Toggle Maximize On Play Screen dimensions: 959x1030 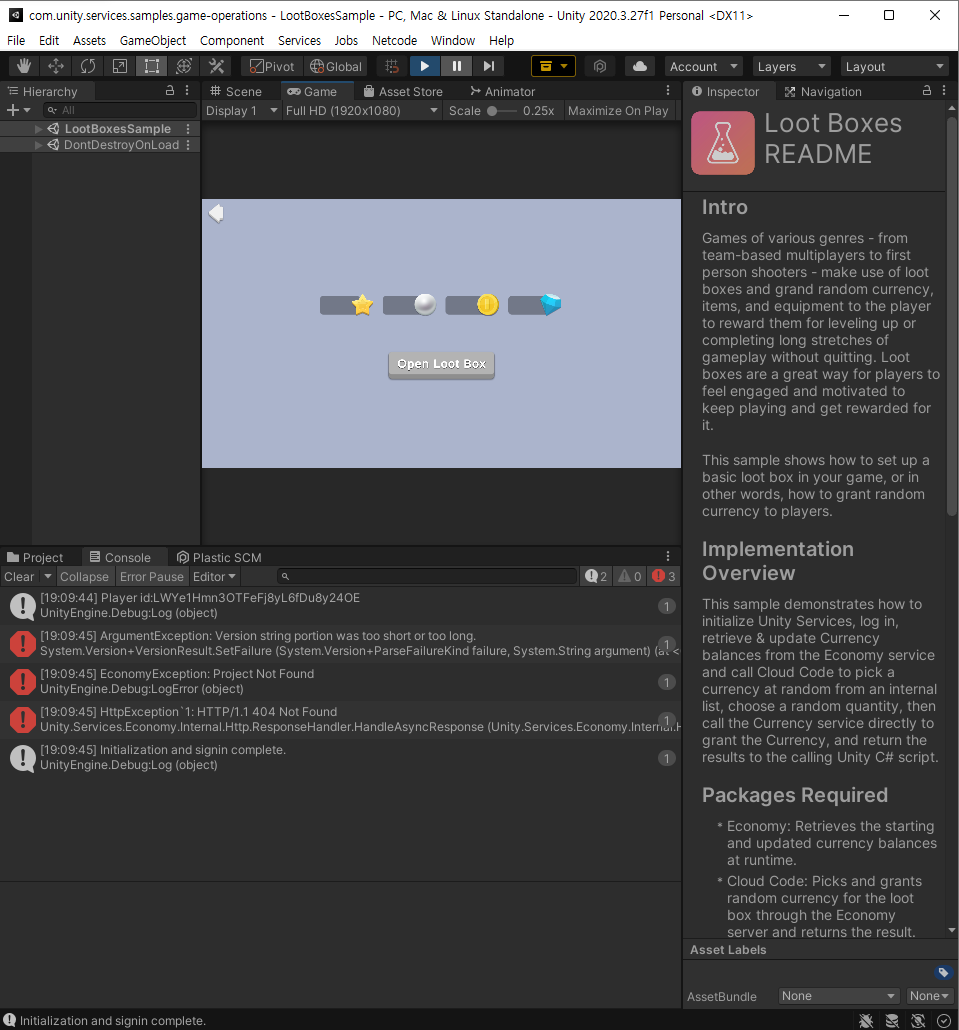click(x=618, y=110)
